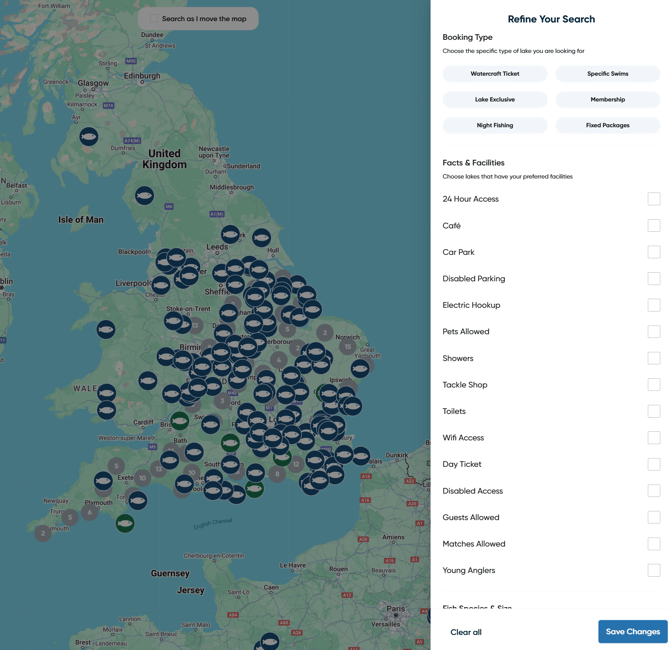Viewport: 670px width, 650px height.
Task: Open the fish marker near Hull
Action: (x=261, y=238)
